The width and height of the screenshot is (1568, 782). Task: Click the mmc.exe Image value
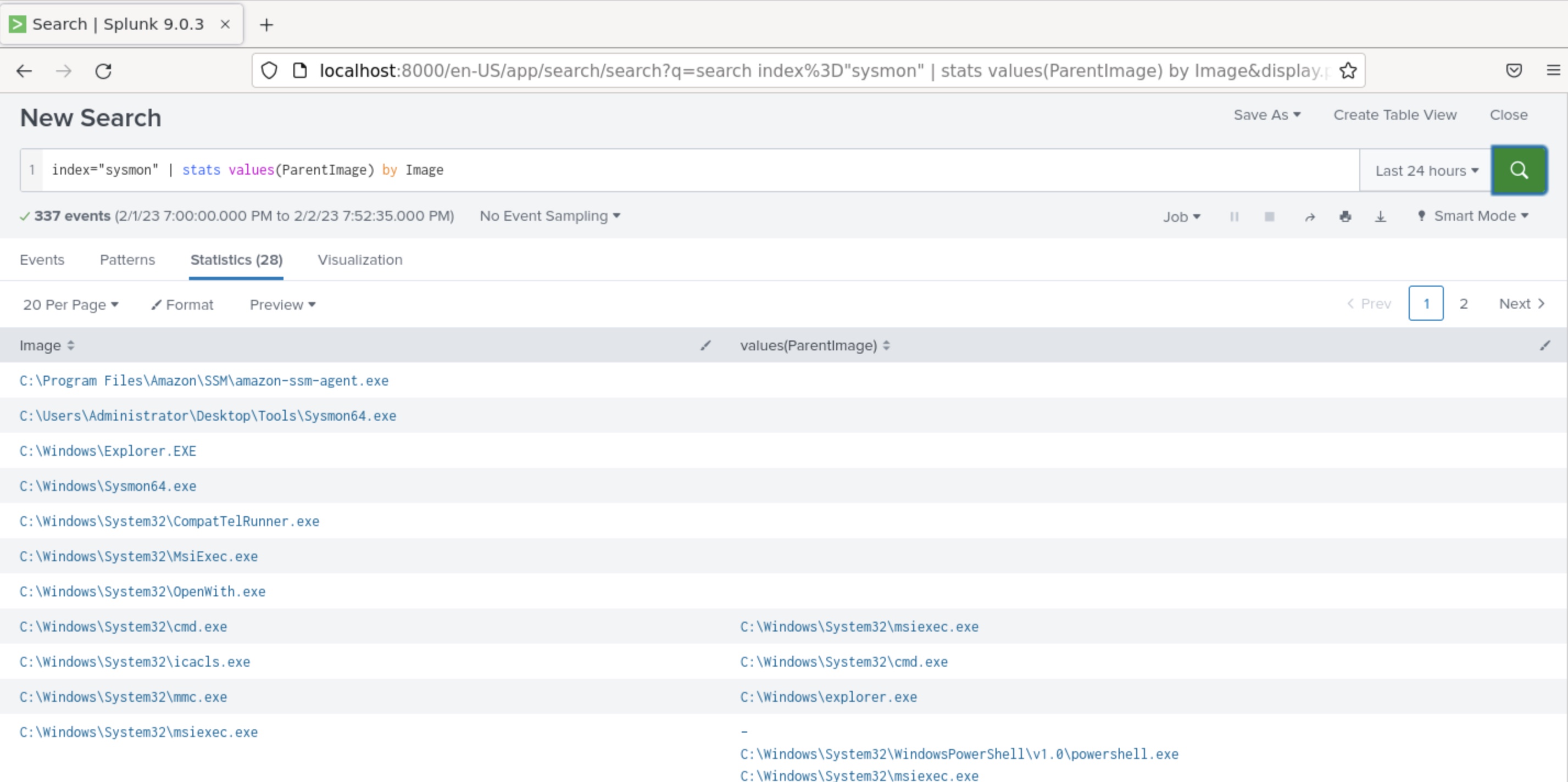(123, 697)
